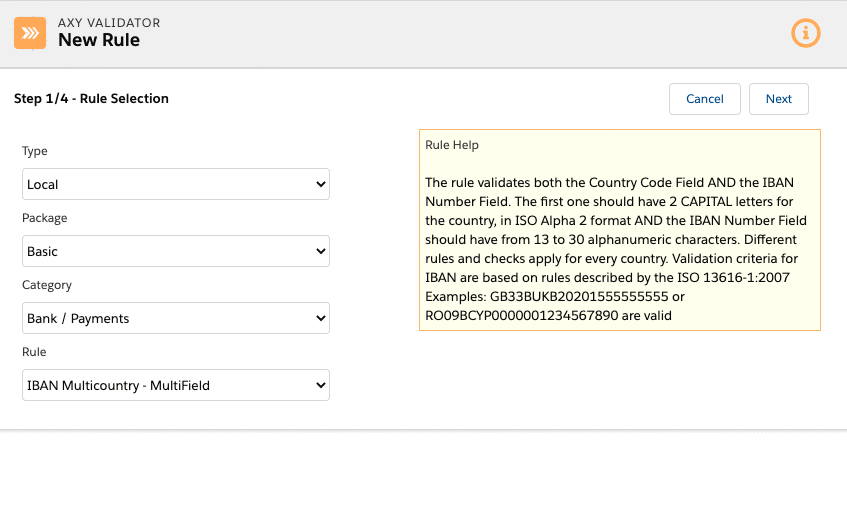Click the Cancel button
847x520 pixels.
pos(704,99)
